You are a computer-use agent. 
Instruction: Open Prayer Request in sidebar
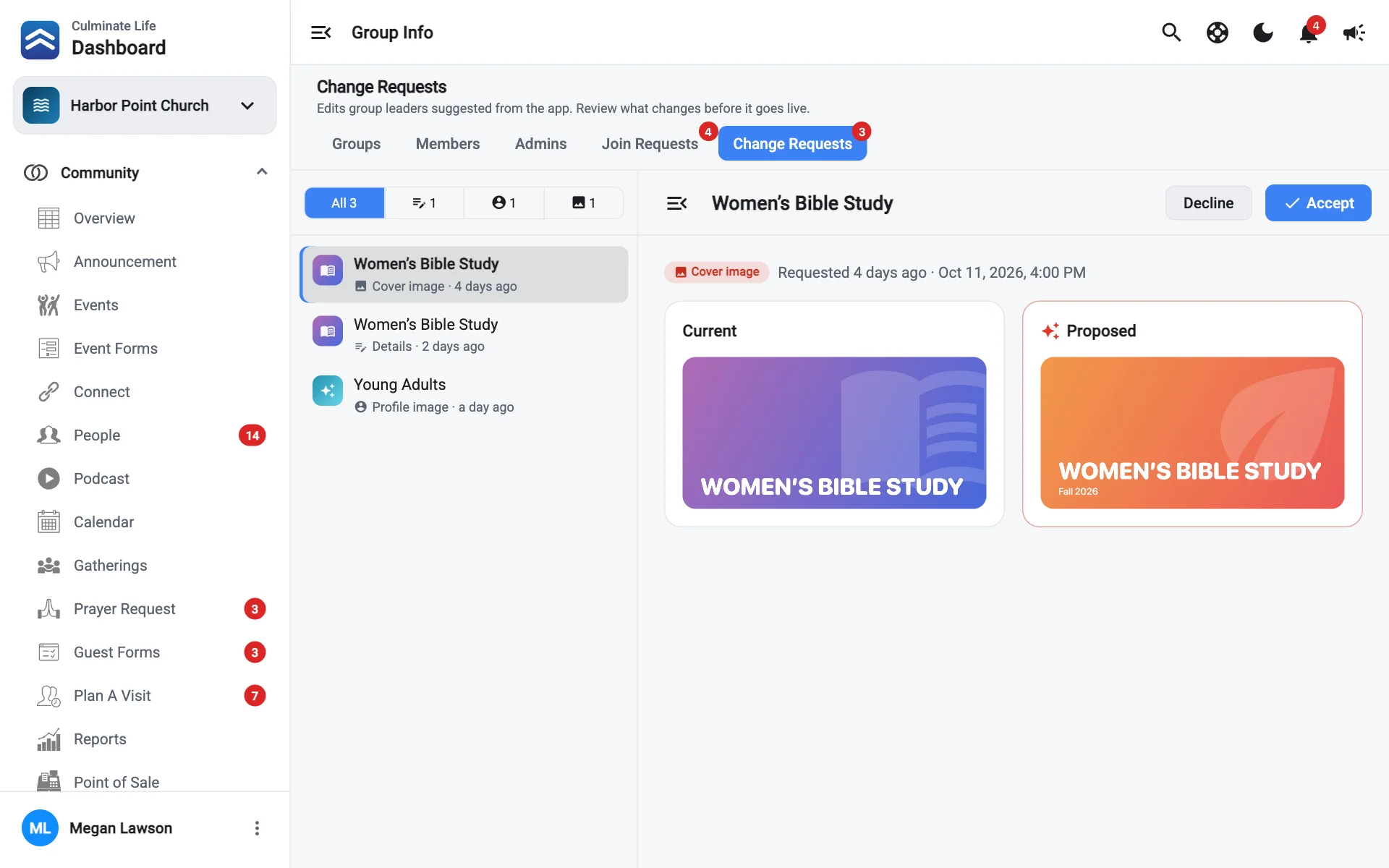pos(145,609)
